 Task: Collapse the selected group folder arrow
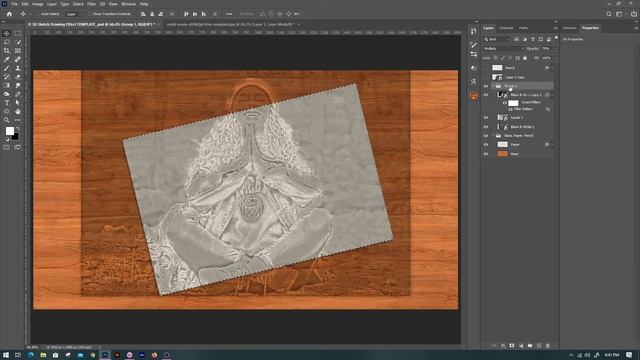point(493,86)
